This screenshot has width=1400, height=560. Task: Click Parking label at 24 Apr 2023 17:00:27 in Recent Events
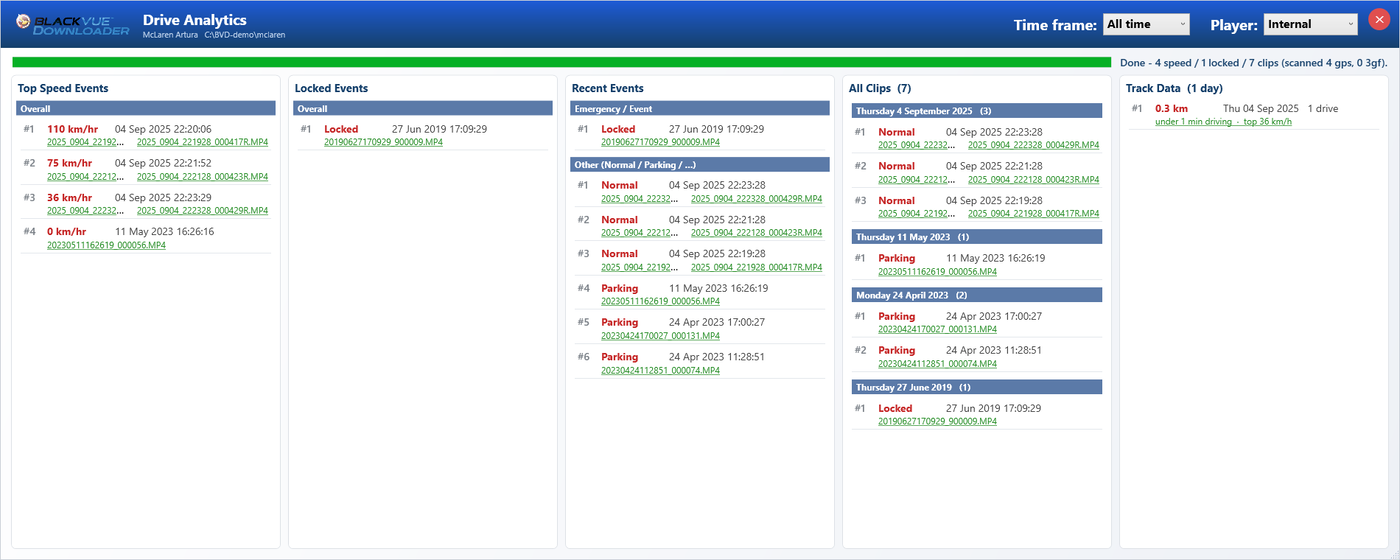[619, 323]
